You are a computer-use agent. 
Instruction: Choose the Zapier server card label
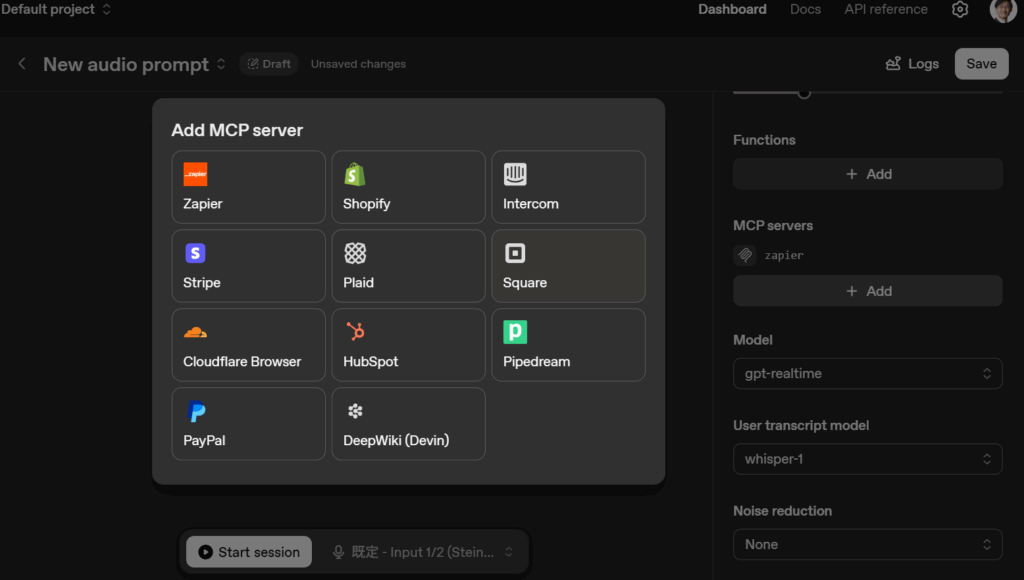click(x=202, y=204)
